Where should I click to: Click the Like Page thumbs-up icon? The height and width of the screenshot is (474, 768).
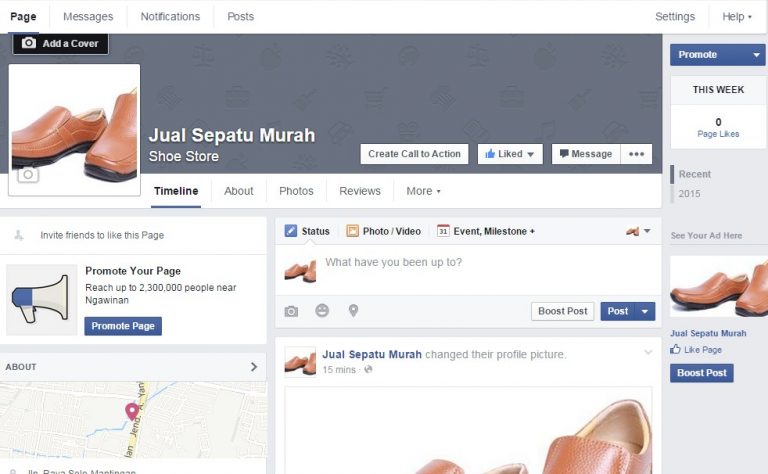click(x=675, y=349)
